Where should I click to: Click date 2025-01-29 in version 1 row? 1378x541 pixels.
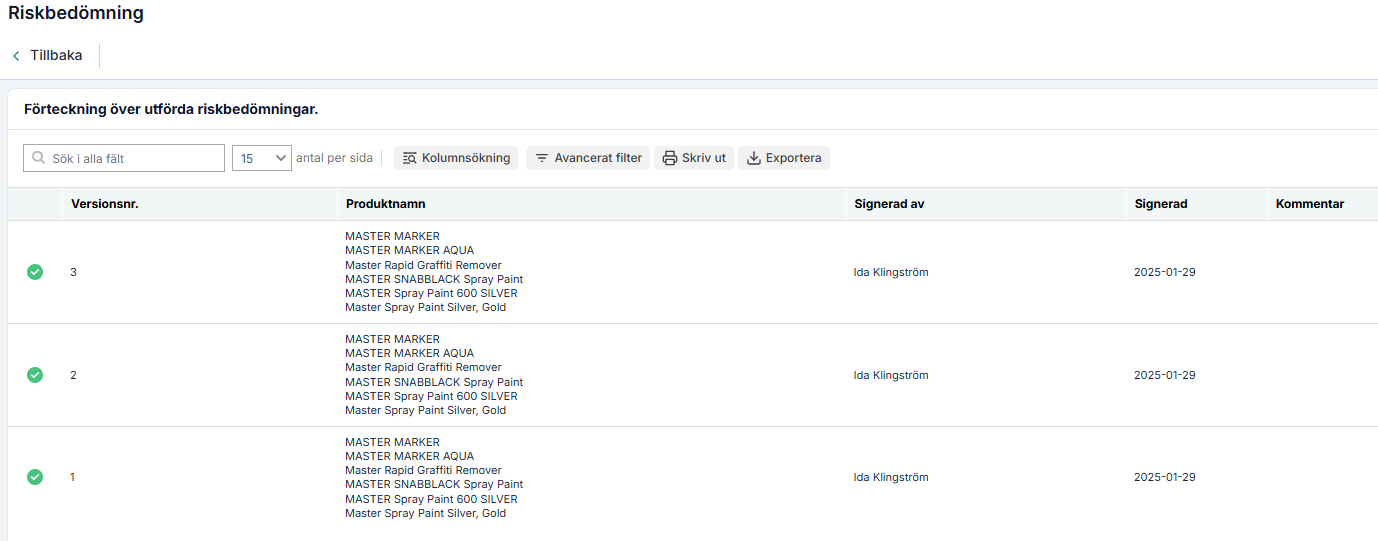coord(1165,477)
